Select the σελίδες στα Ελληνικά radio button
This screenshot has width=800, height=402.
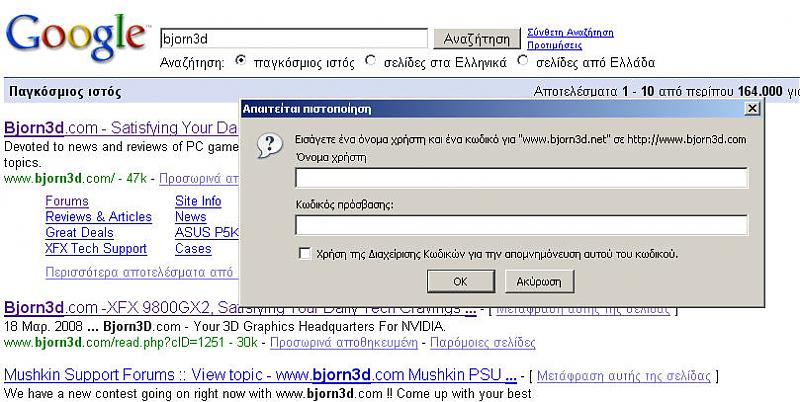tap(370, 61)
